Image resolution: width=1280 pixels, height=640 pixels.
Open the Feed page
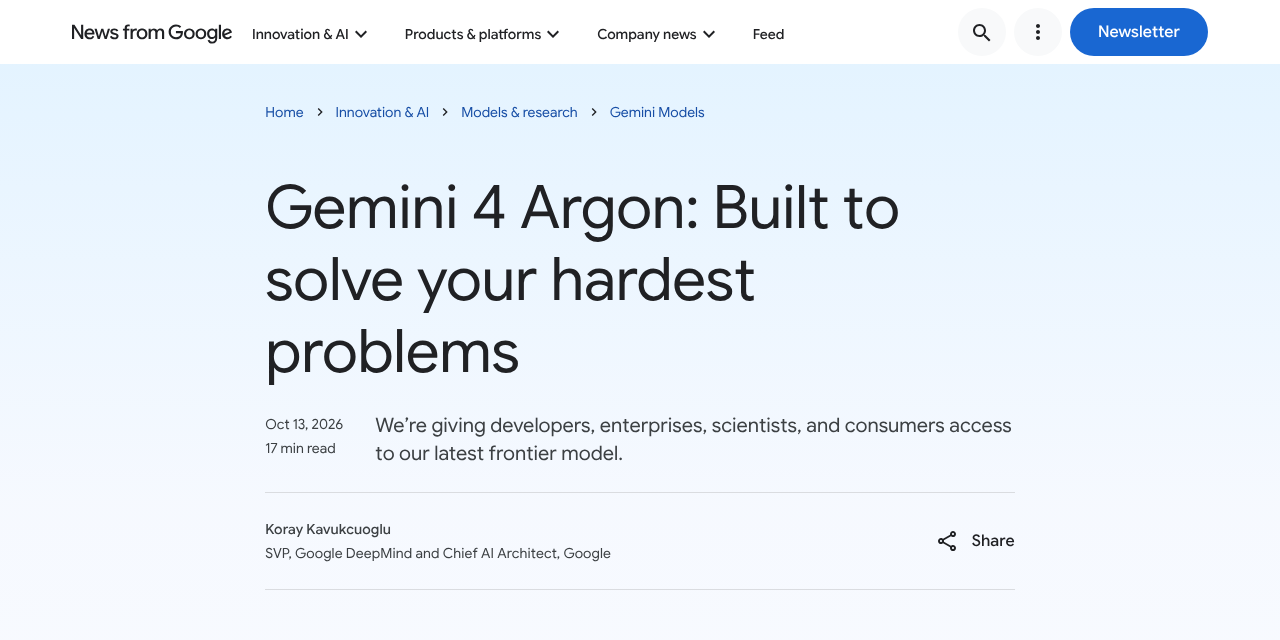click(768, 34)
